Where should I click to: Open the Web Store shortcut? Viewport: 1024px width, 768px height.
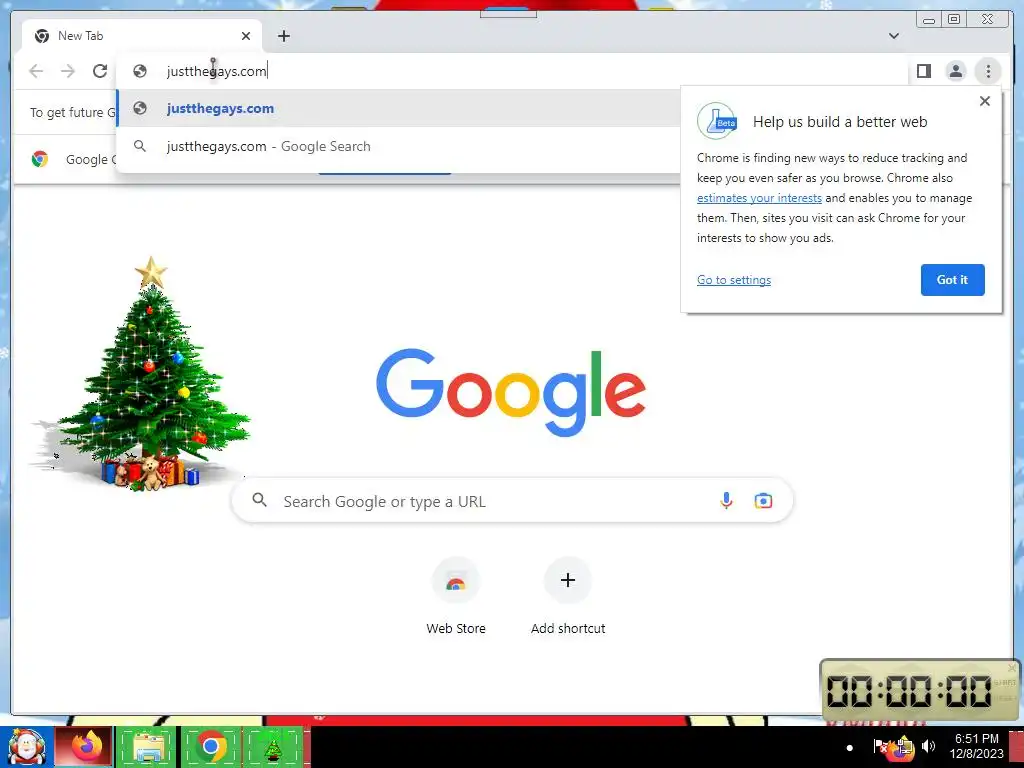(x=456, y=597)
